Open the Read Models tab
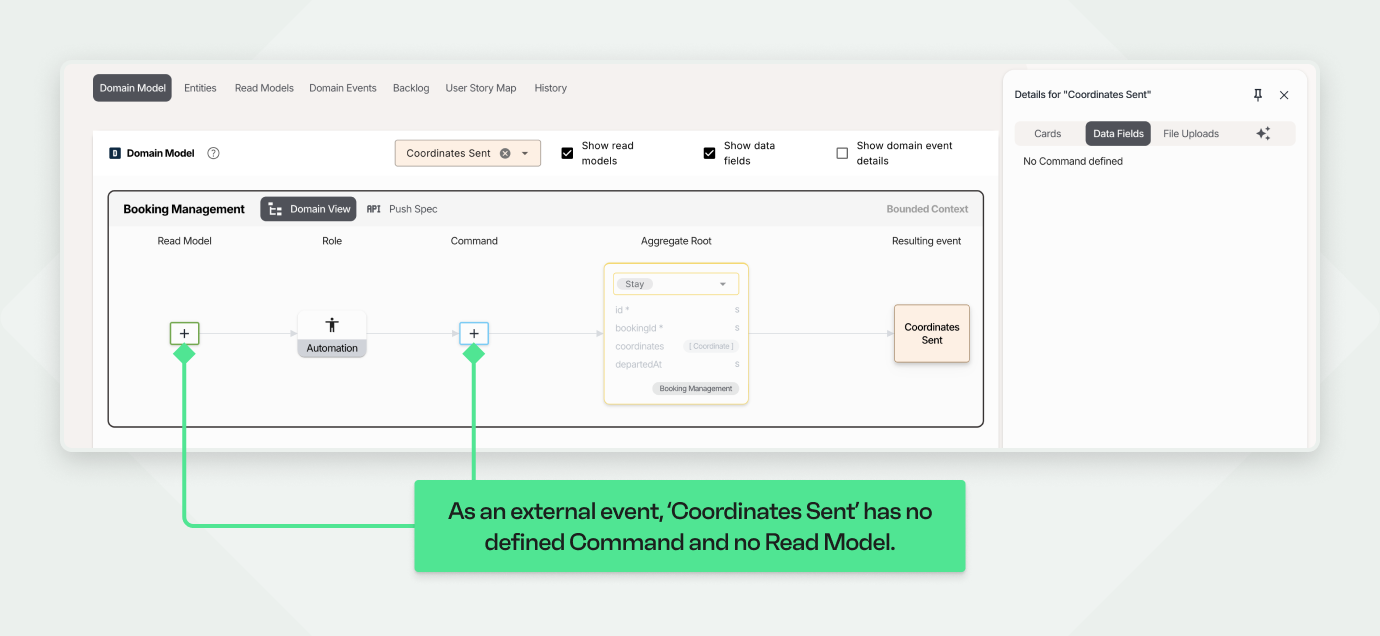Screen dimensions: 1380x636 pyautogui.click(x=264, y=88)
